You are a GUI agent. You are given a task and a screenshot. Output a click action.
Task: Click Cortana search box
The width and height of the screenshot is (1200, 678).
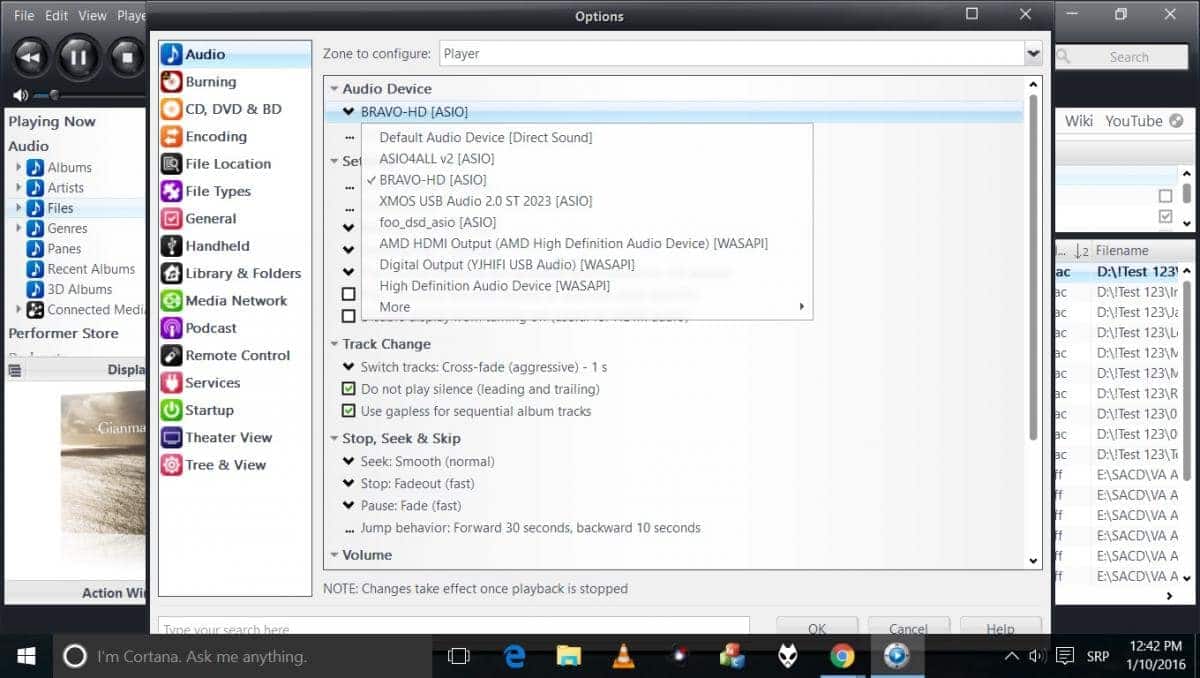tap(243, 656)
